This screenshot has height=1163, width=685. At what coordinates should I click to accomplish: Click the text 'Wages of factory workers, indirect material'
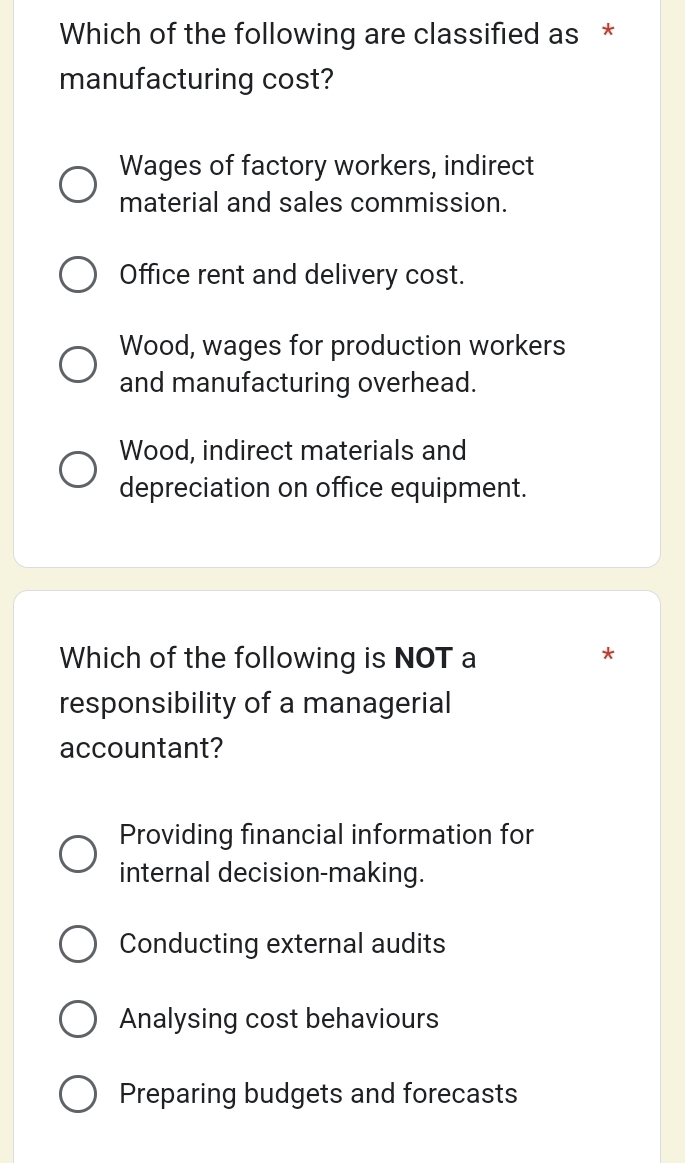(x=326, y=184)
